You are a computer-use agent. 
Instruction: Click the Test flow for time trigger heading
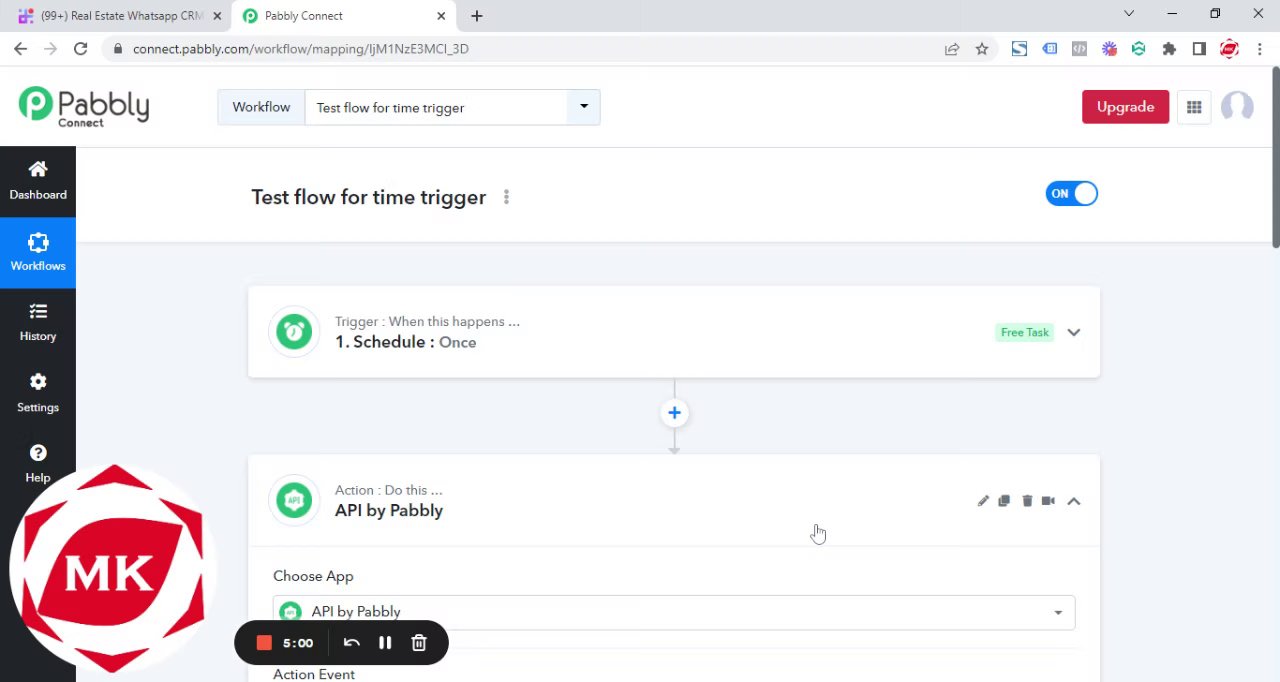pyautogui.click(x=368, y=197)
